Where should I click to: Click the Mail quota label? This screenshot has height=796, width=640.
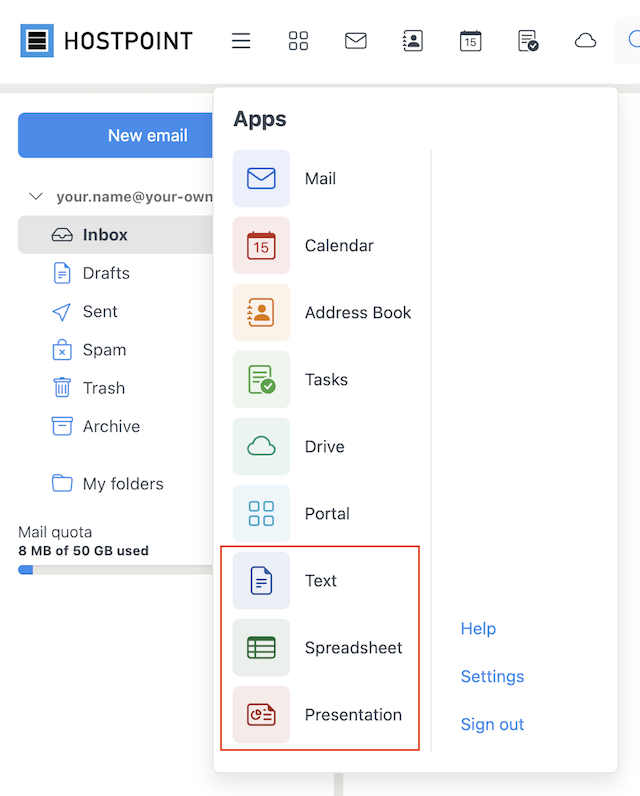(55, 532)
